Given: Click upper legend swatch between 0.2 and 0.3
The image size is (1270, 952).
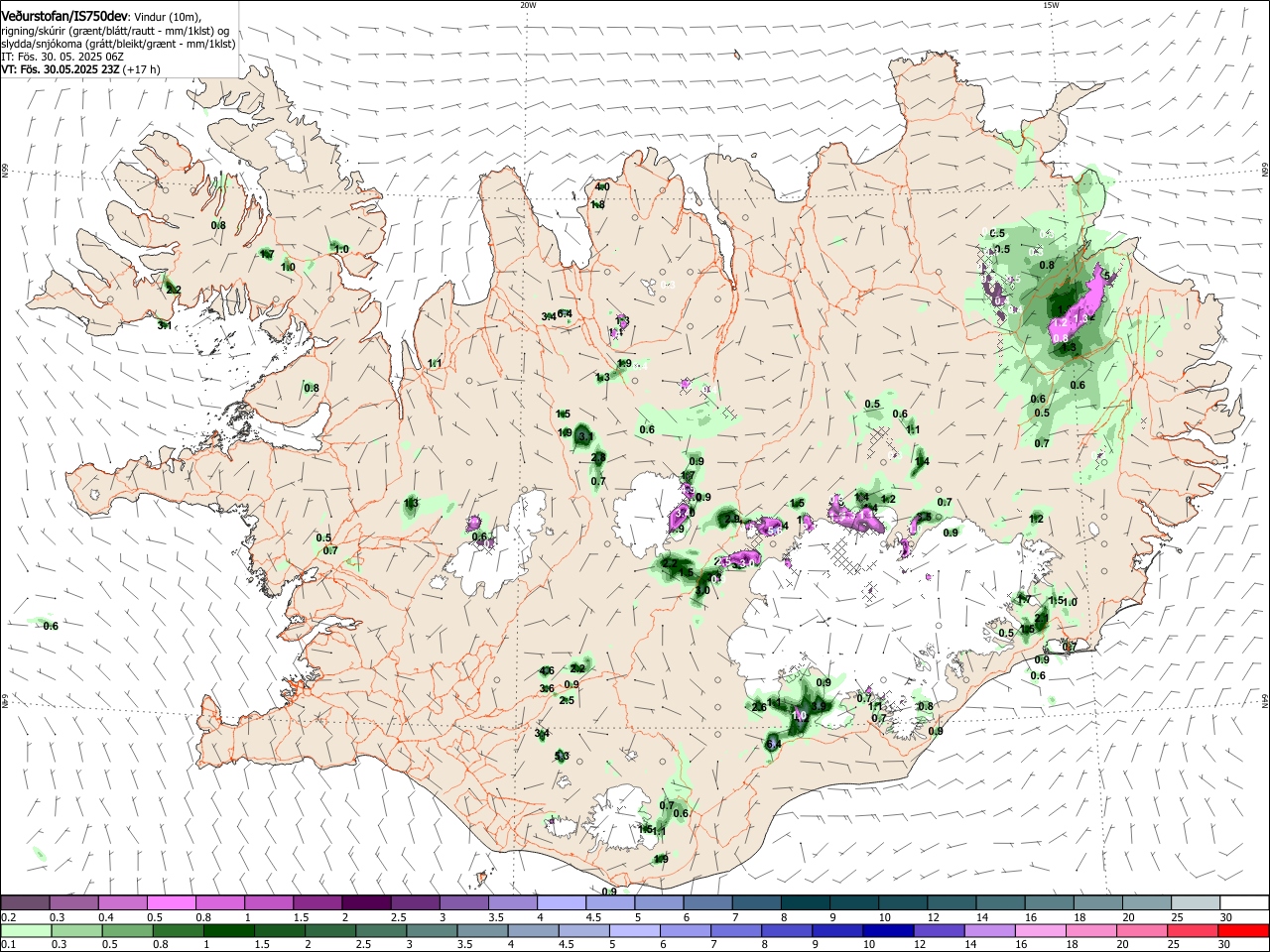Looking at the screenshot, I should 25,903.
